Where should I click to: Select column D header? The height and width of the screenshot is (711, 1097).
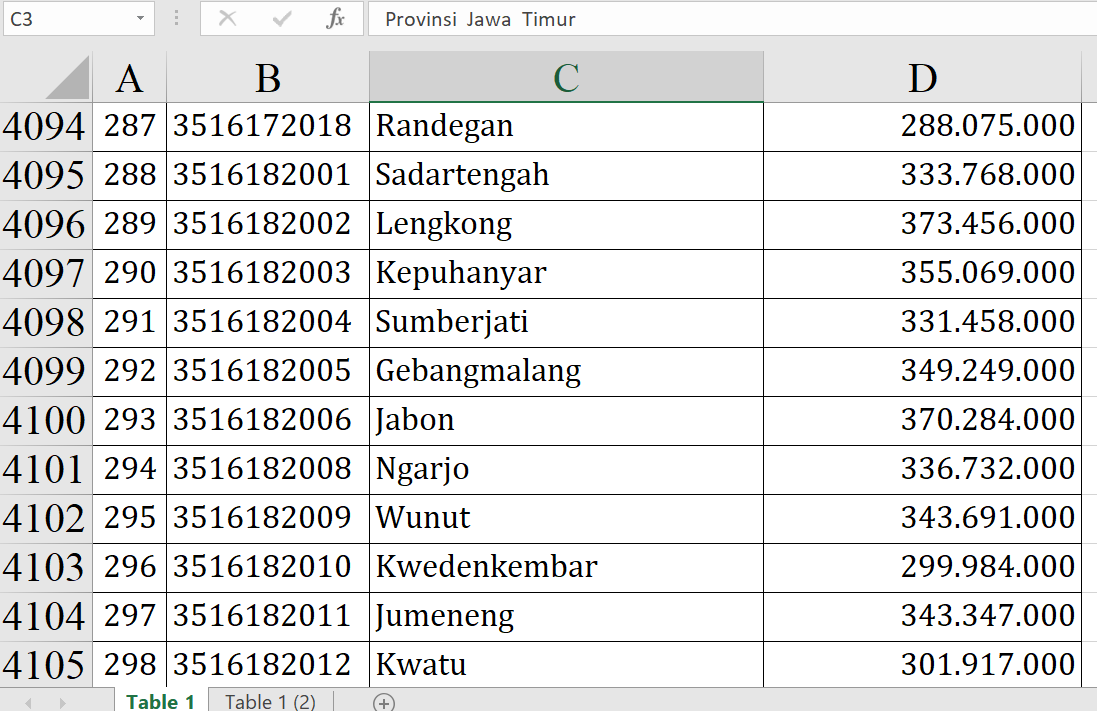[x=921, y=78]
